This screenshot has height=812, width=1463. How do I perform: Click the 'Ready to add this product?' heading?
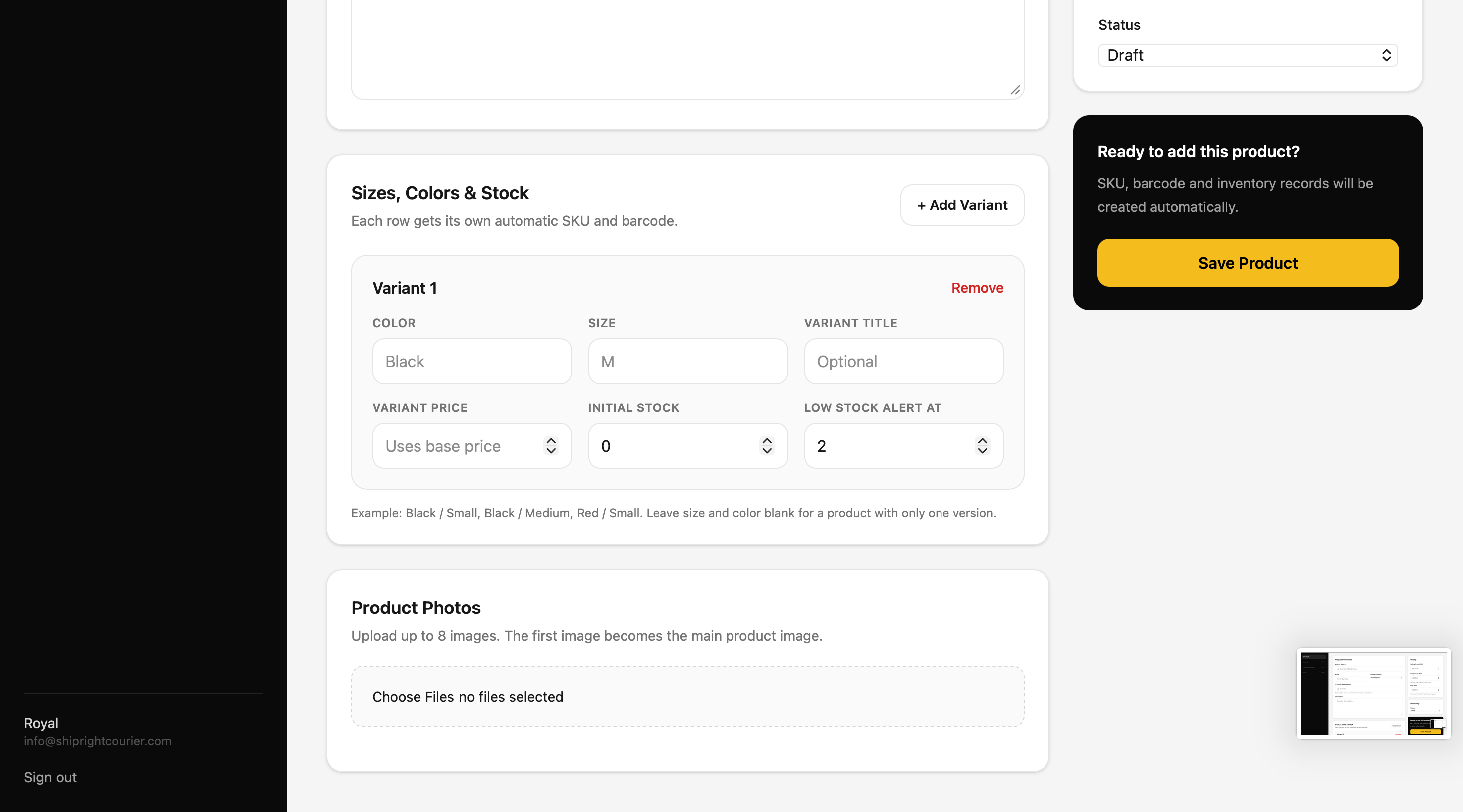tap(1198, 152)
